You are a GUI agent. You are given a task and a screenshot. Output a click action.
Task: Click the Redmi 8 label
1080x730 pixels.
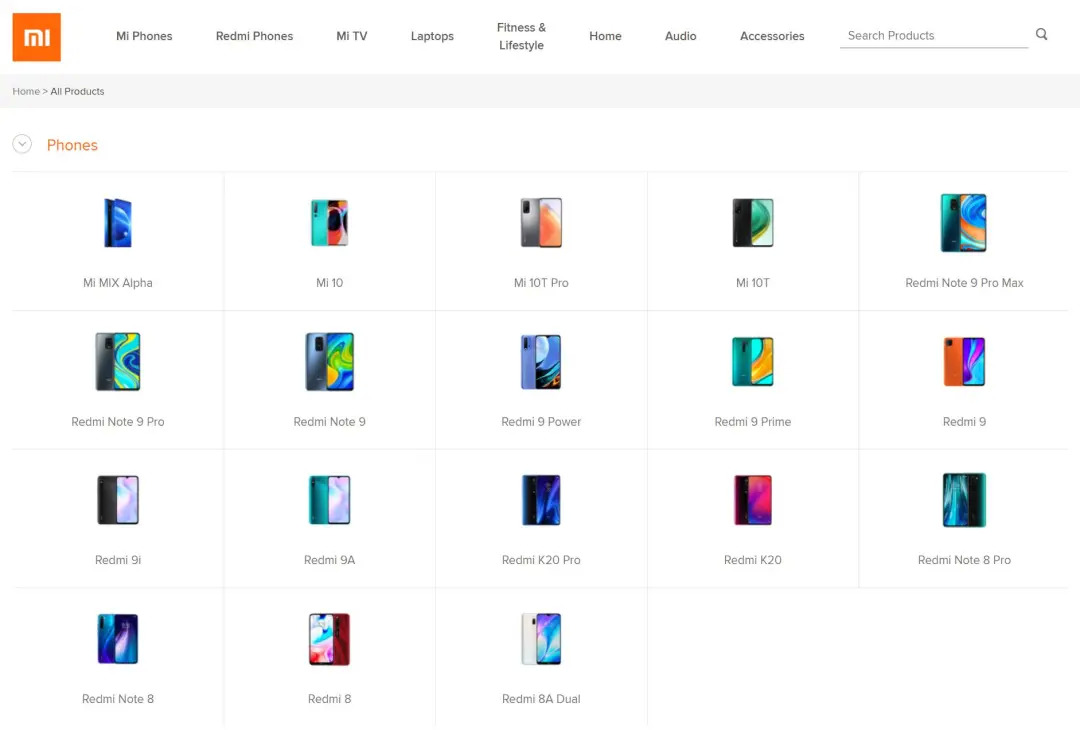329,699
